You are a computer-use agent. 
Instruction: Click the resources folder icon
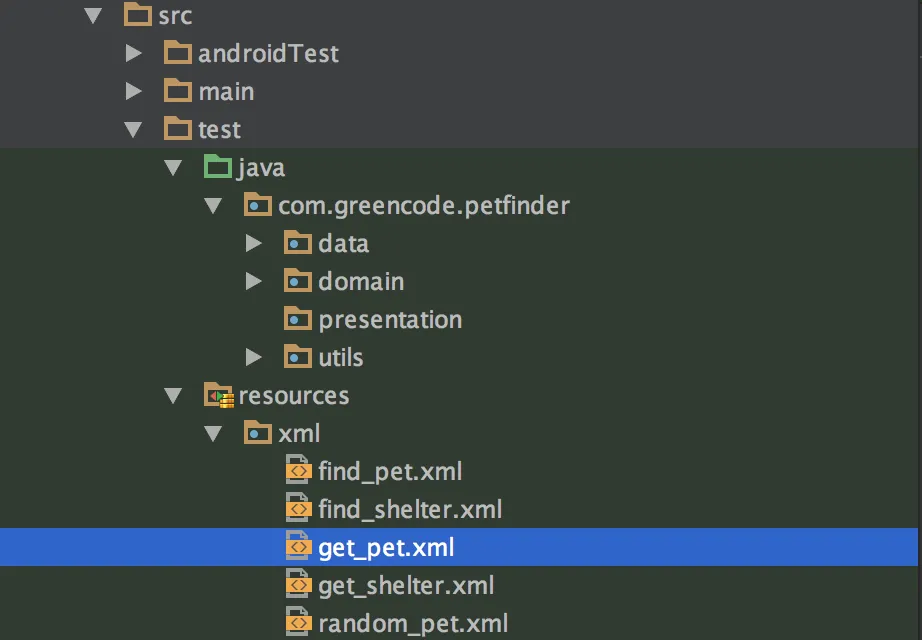click(x=218, y=395)
